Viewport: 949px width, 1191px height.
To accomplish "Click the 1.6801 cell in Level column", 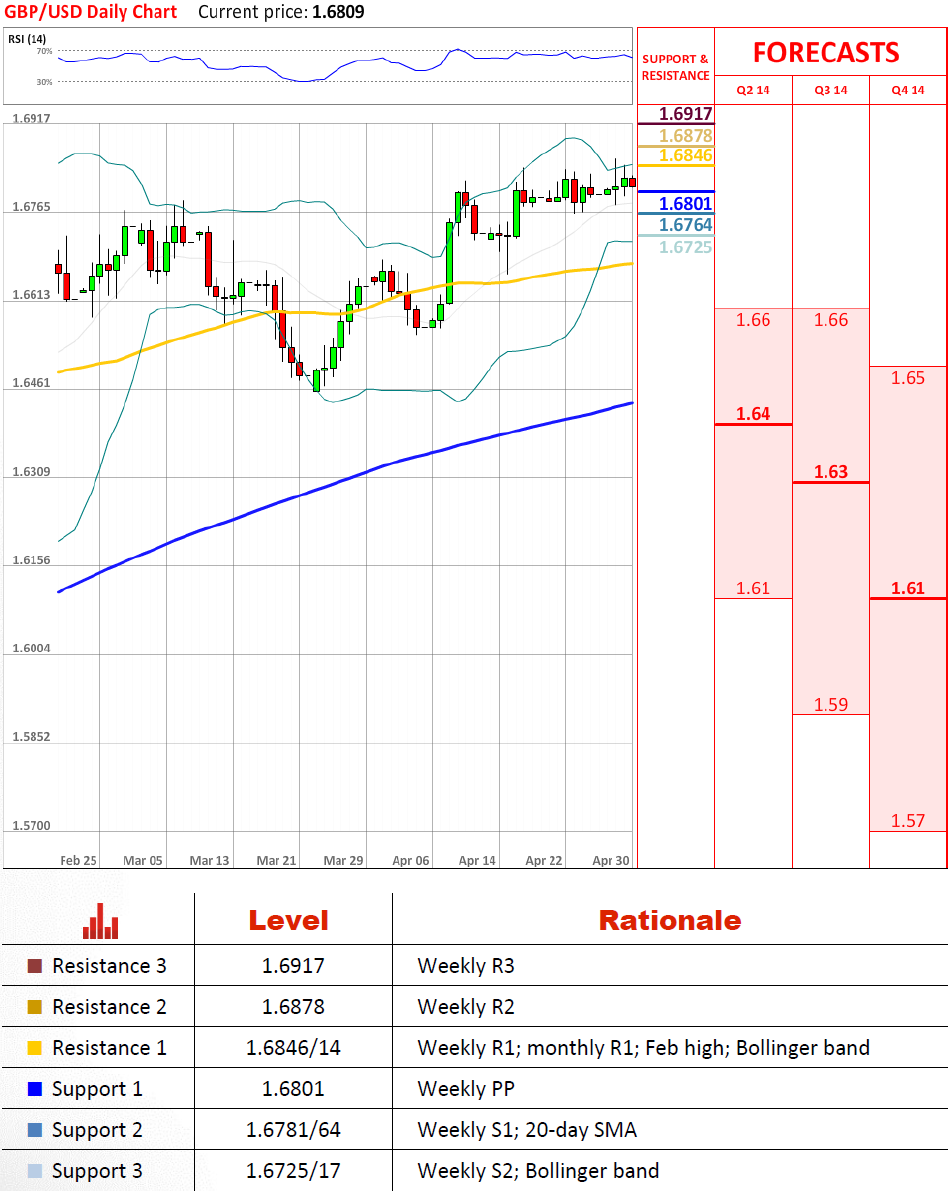I will click(293, 1089).
